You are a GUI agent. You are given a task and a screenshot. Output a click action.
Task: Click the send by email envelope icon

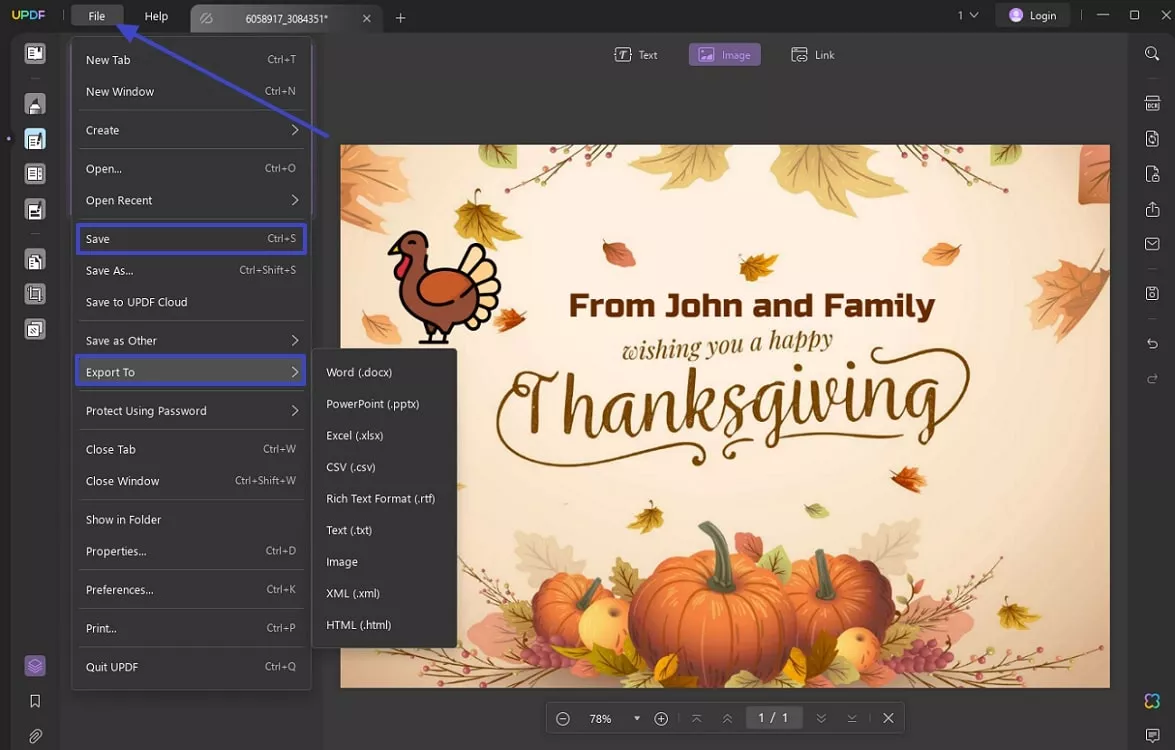[1152, 244]
